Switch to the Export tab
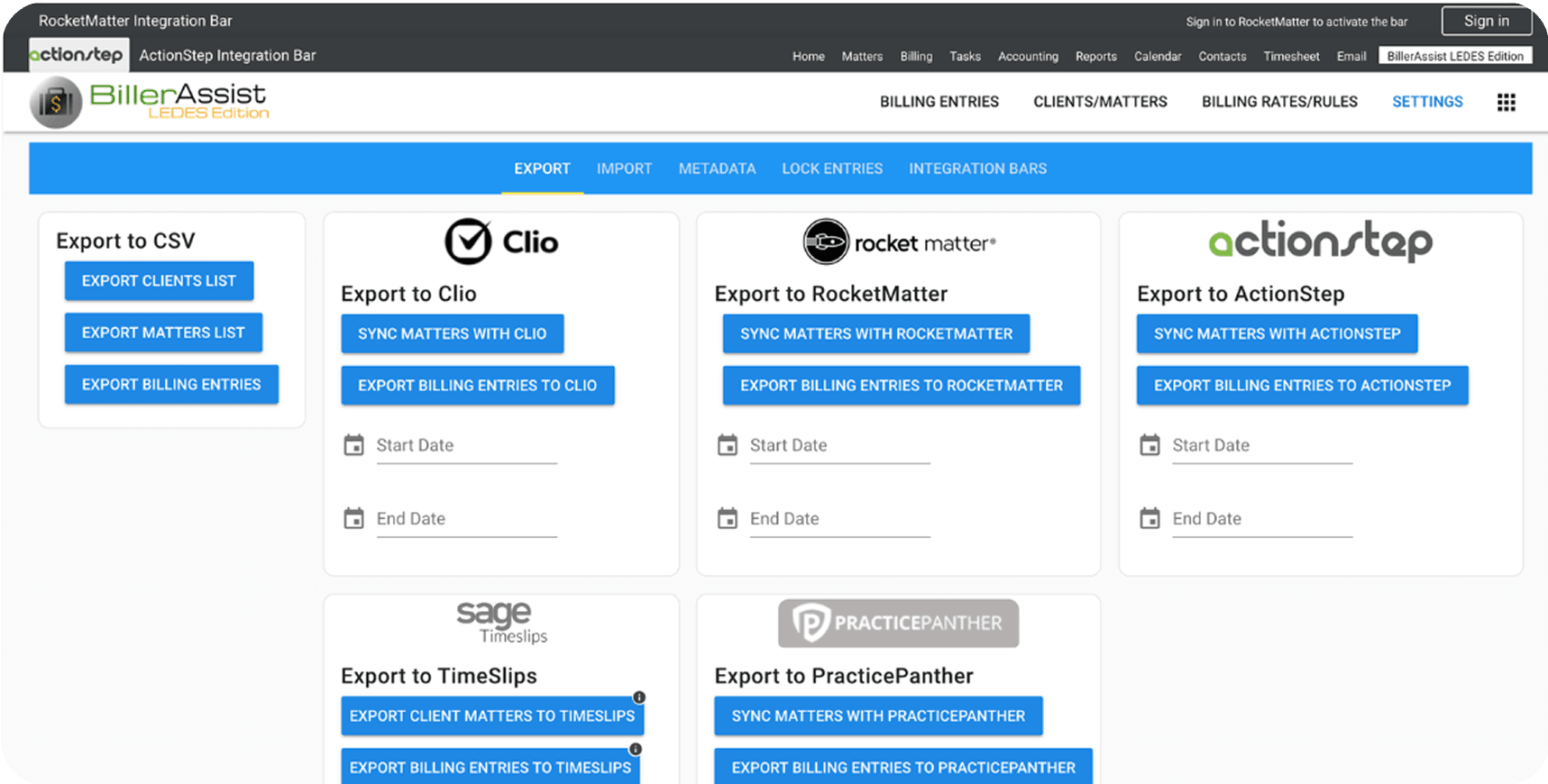The width and height of the screenshot is (1548, 784). 543,169
